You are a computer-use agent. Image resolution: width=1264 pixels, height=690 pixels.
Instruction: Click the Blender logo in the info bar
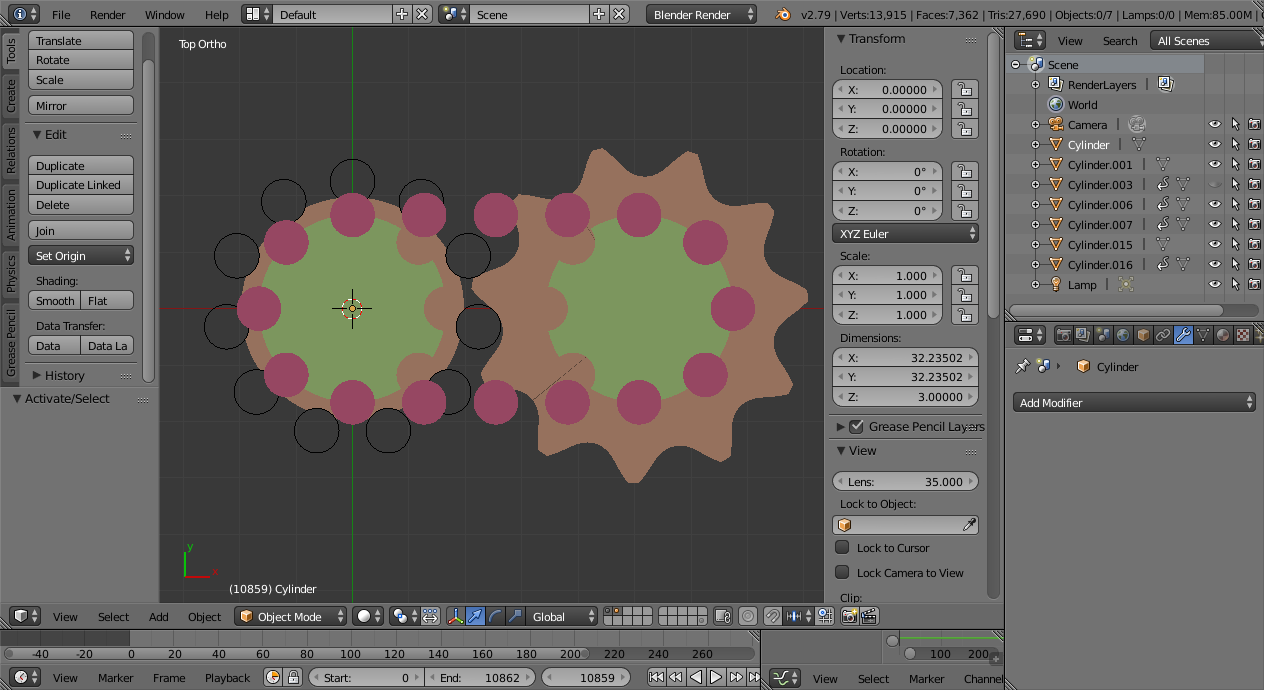pos(782,14)
